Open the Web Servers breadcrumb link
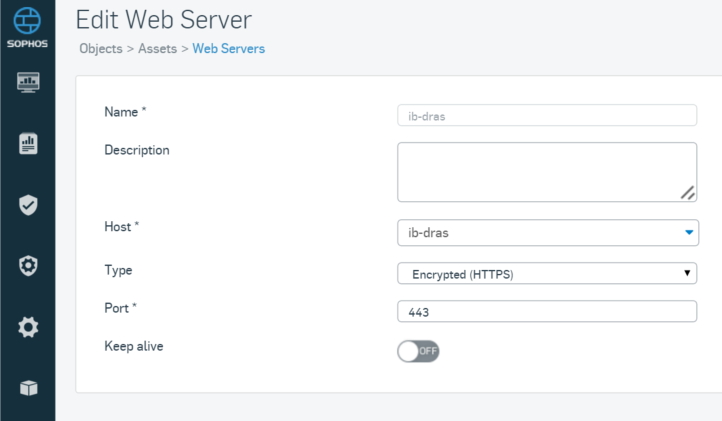722x421 pixels. 228,49
